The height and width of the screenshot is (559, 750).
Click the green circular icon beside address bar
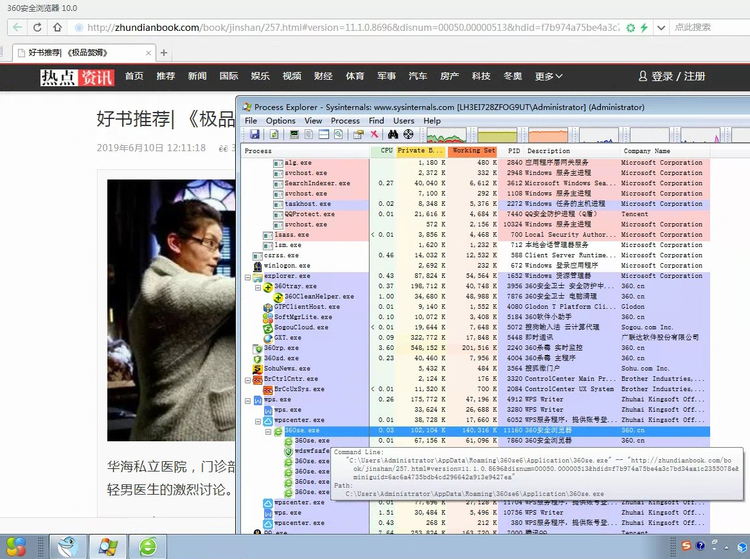coord(631,28)
